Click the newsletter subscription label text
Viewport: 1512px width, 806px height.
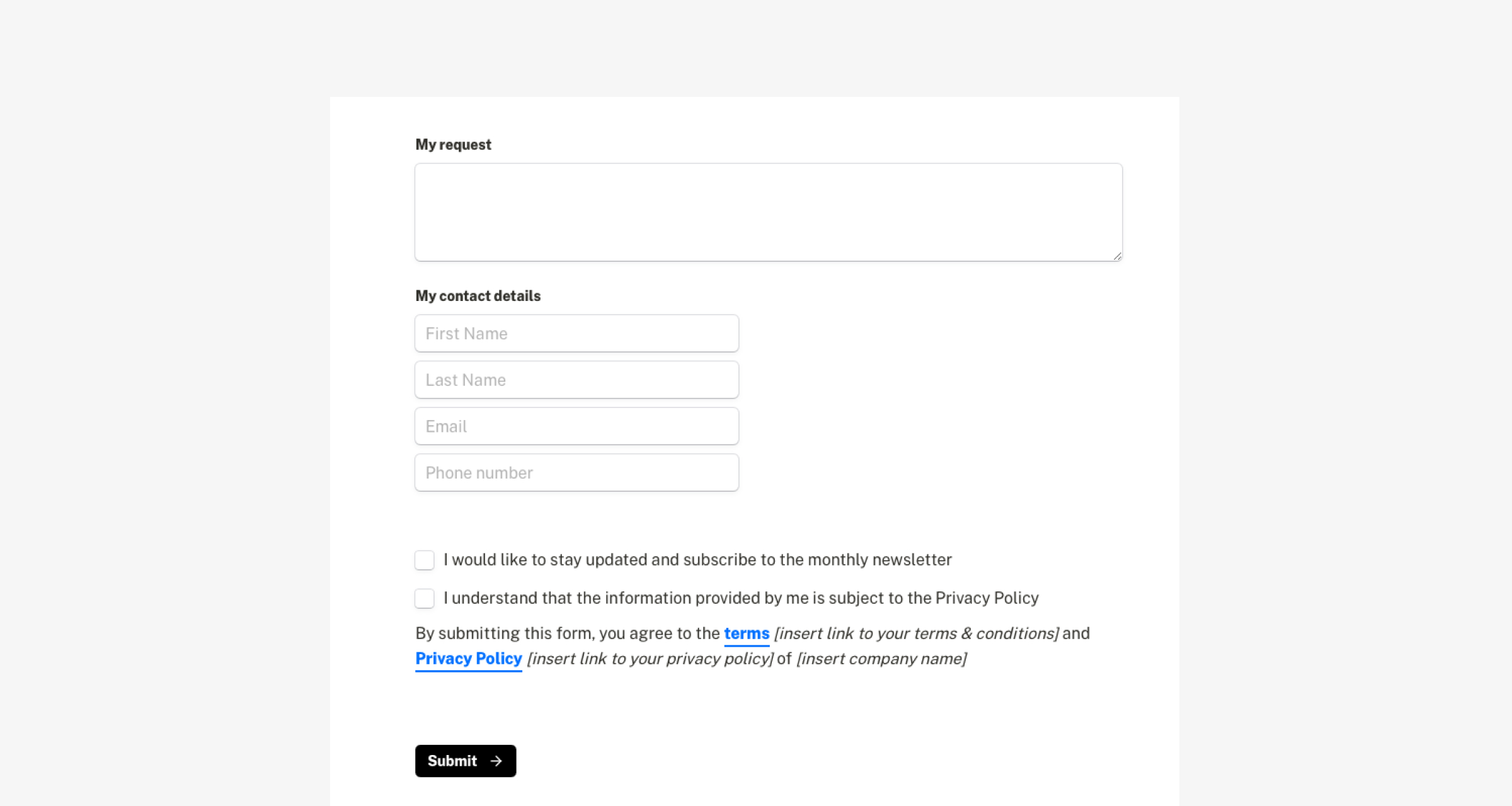[697, 560]
